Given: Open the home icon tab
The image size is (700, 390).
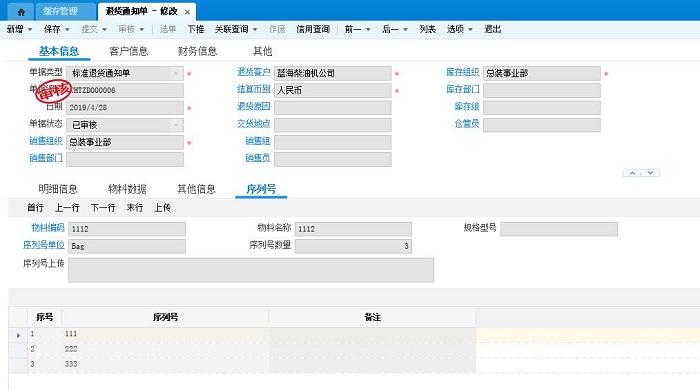Looking at the screenshot, I should coord(21,12).
